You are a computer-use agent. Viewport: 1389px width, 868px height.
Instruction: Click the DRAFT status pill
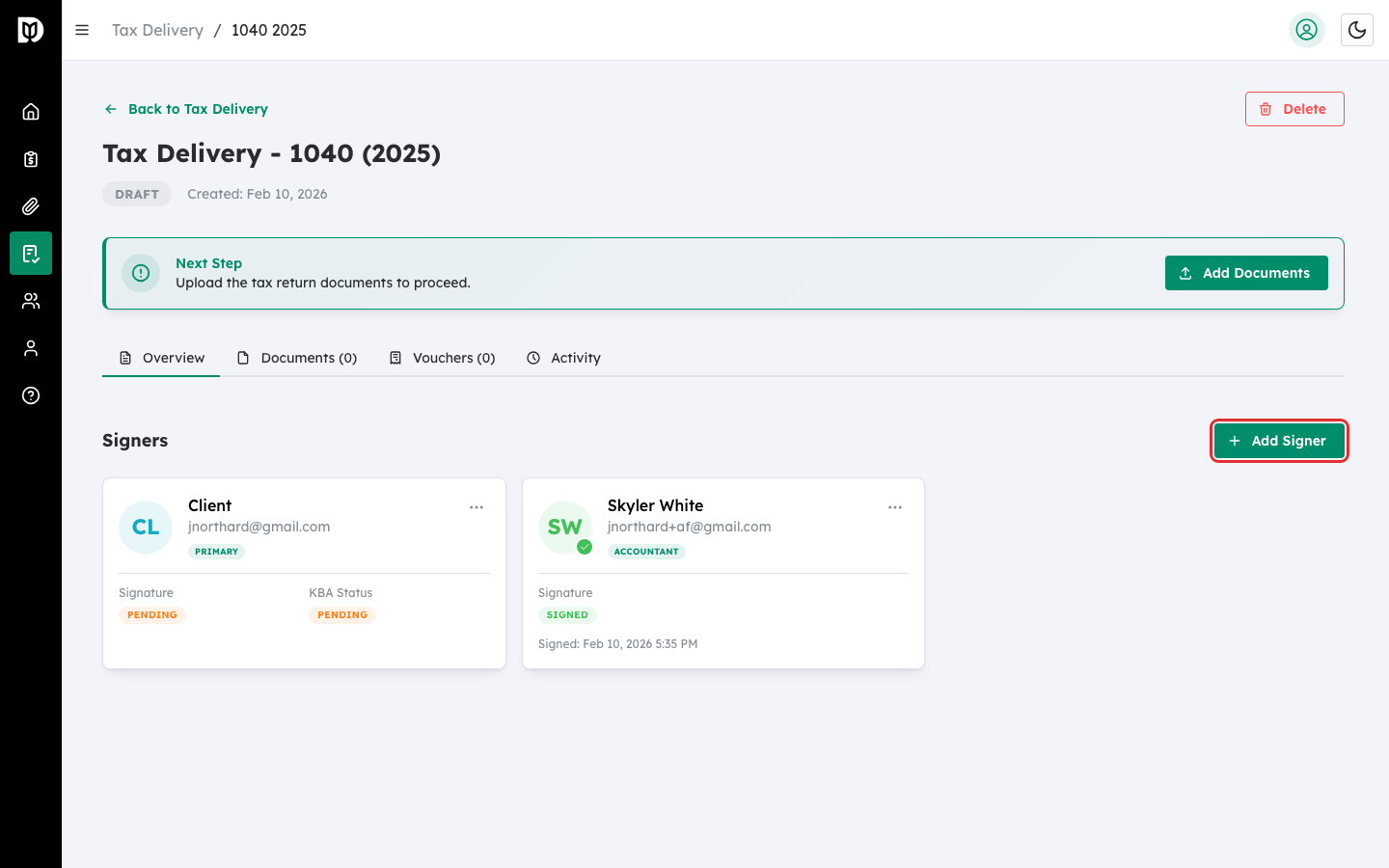[136, 194]
